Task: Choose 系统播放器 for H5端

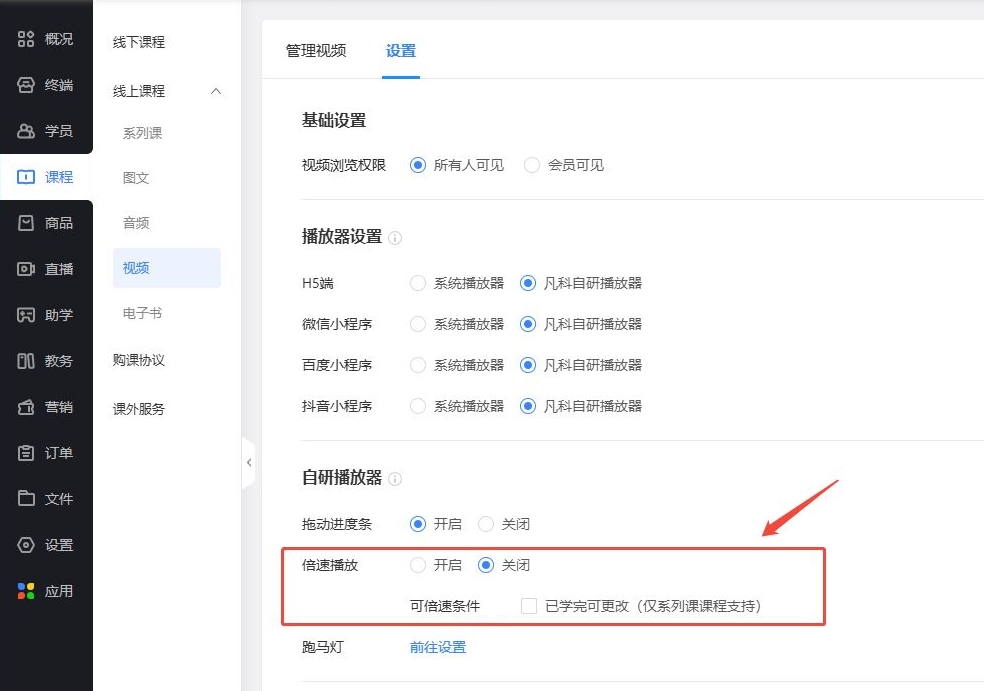Action: coord(418,283)
